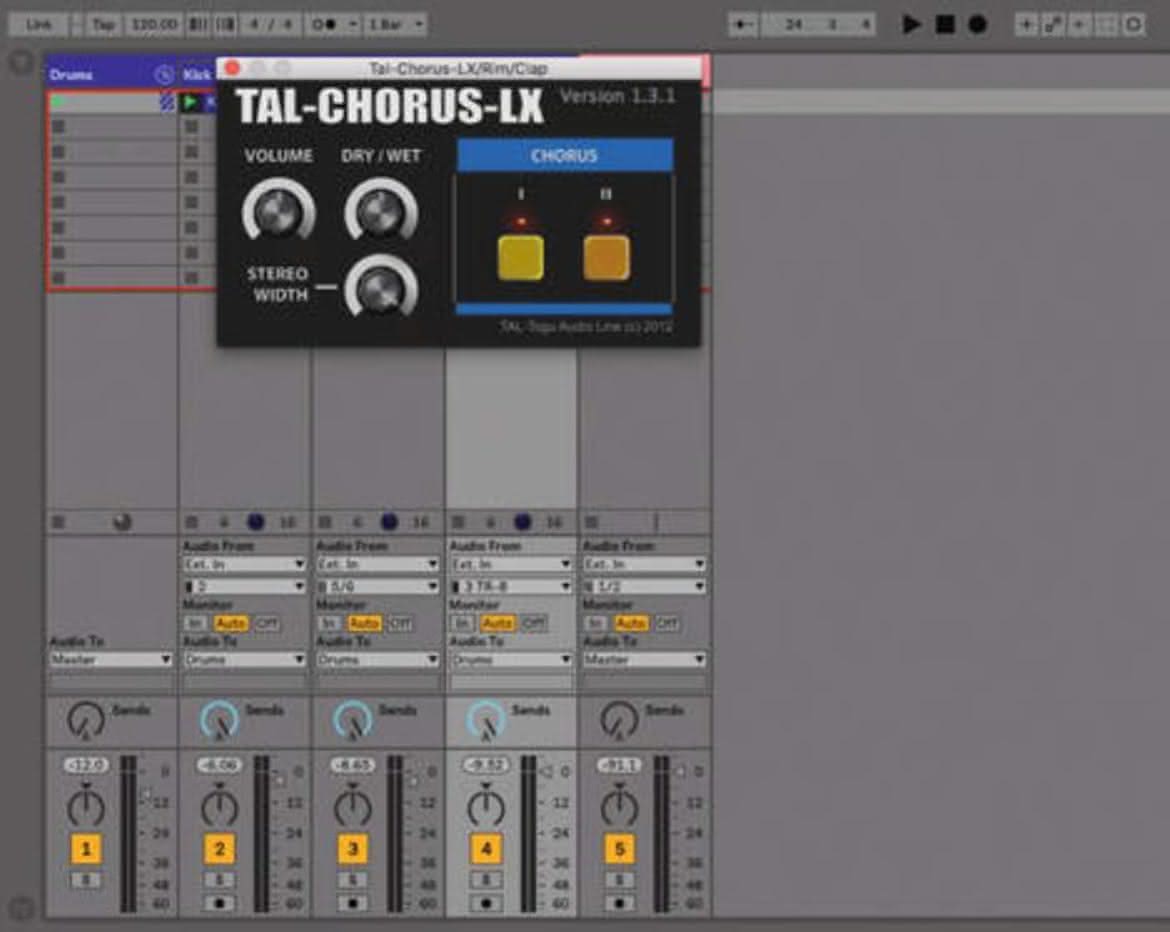Click the 120.00 tempo field
The image size is (1170, 932).
pyautogui.click(x=154, y=25)
